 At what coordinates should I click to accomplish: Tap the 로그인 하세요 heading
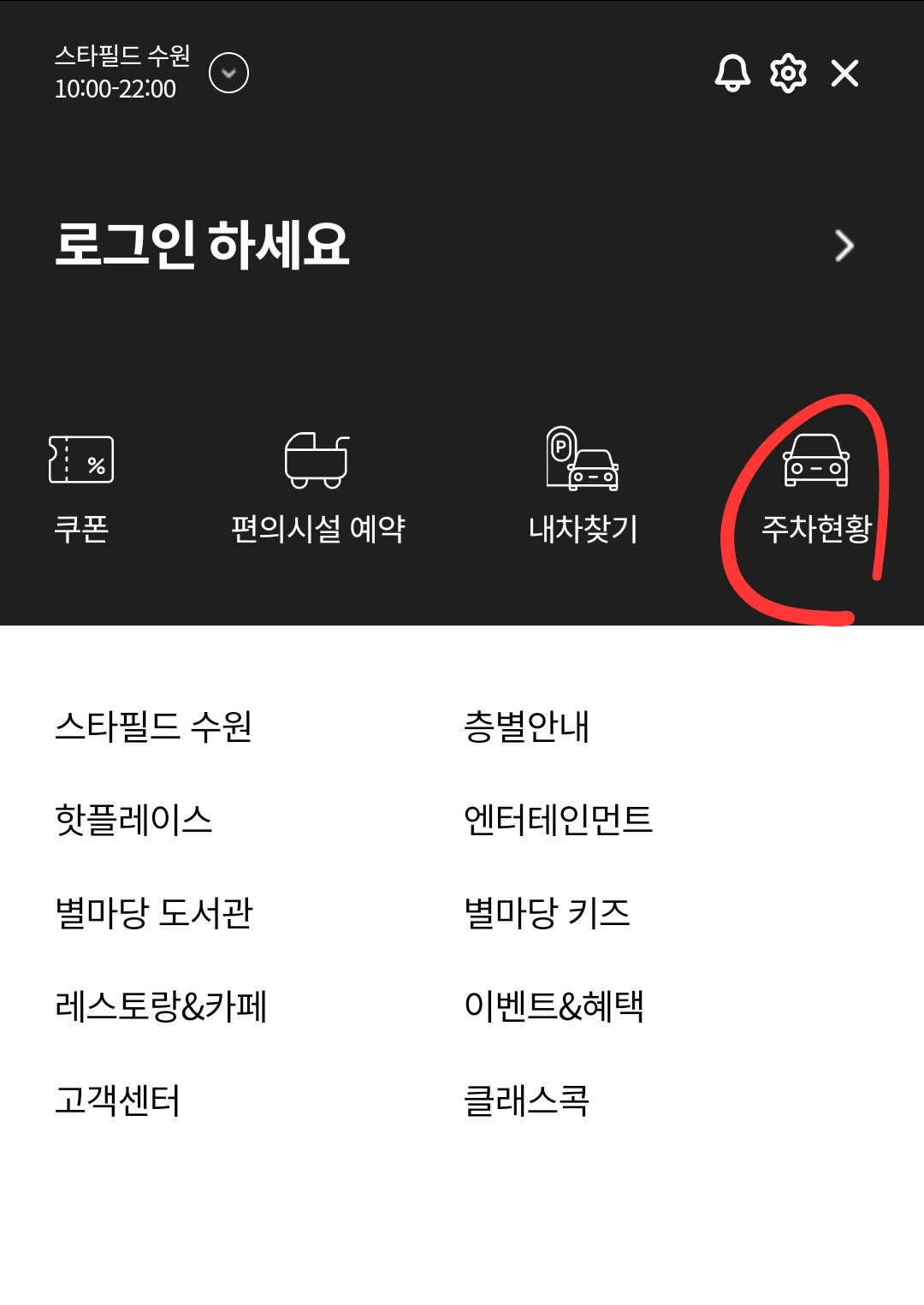point(202,245)
